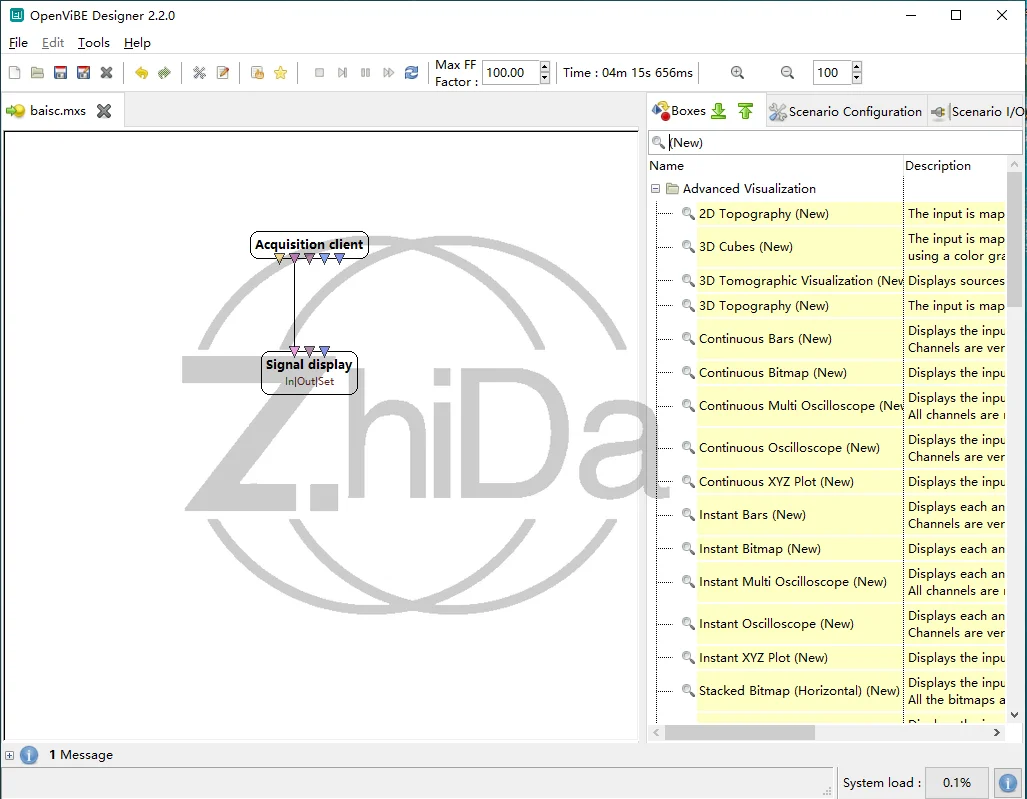Undo the last action with the yellow arrow
This screenshot has width=1027, height=799.
pyautogui.click(x=141, y=73)
